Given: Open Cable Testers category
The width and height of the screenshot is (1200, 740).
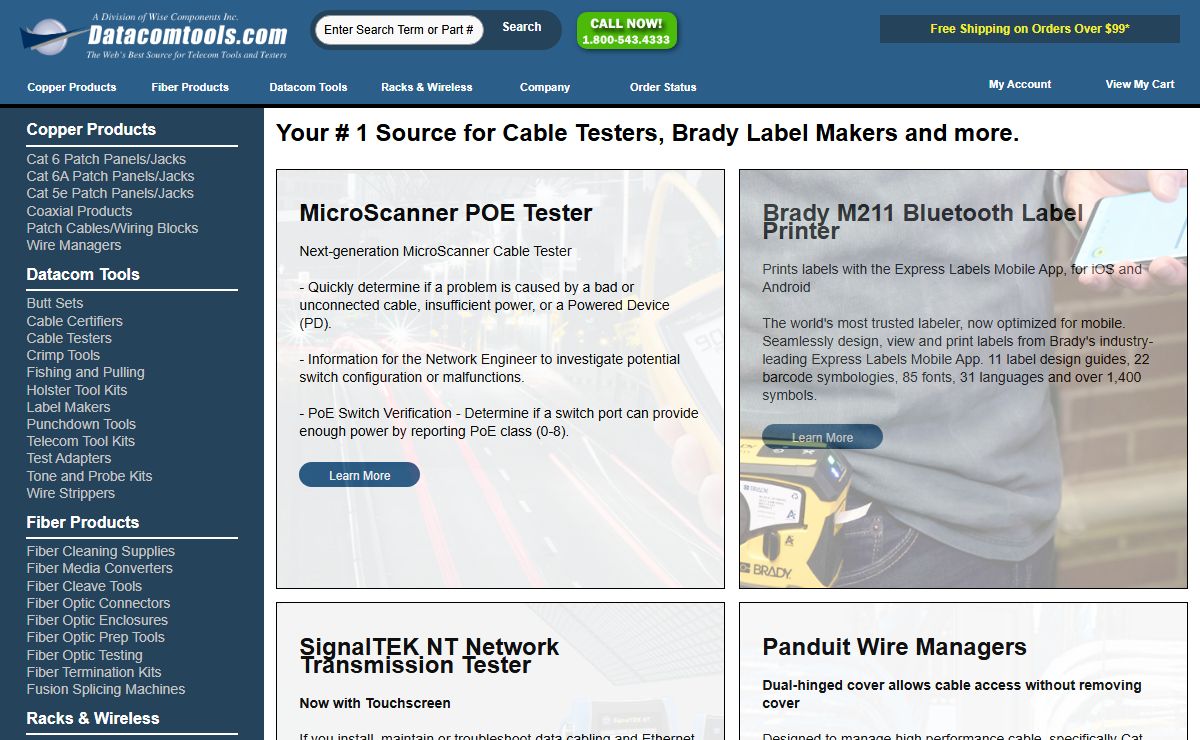Looking at the screenshot, I should coord(69,338).
